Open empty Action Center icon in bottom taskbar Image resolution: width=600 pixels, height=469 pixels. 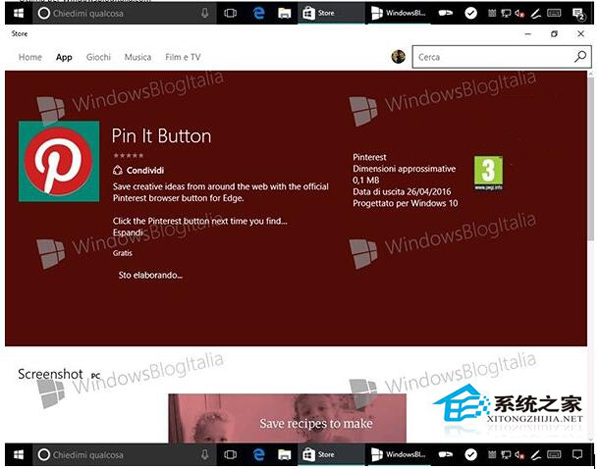(x=577, y=454)
